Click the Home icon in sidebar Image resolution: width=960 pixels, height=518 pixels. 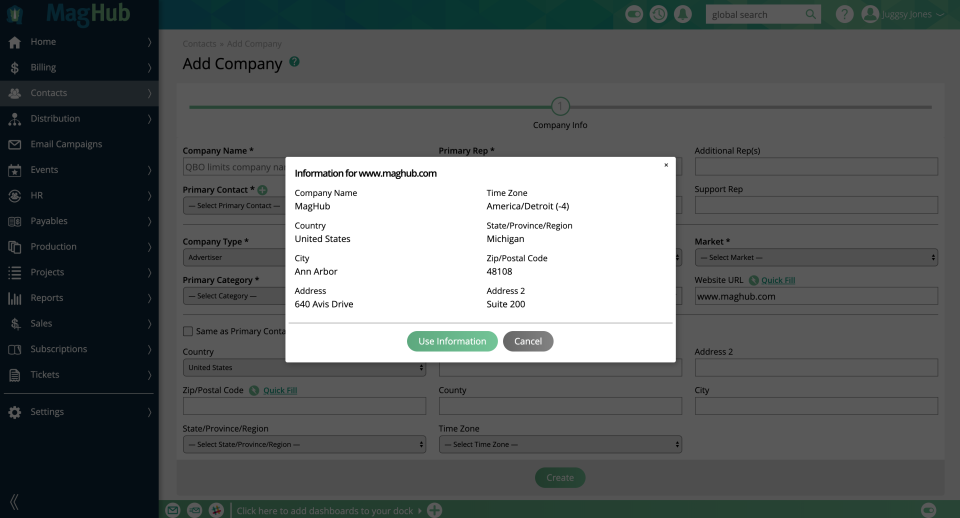[15, 42]
